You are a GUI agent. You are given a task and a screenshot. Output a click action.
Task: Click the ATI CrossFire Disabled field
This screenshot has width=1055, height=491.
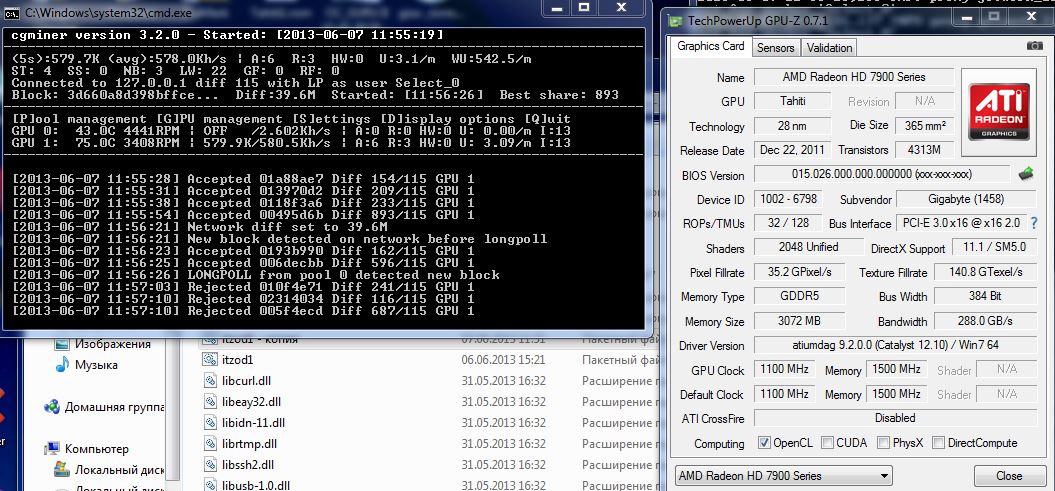[894, 418]
